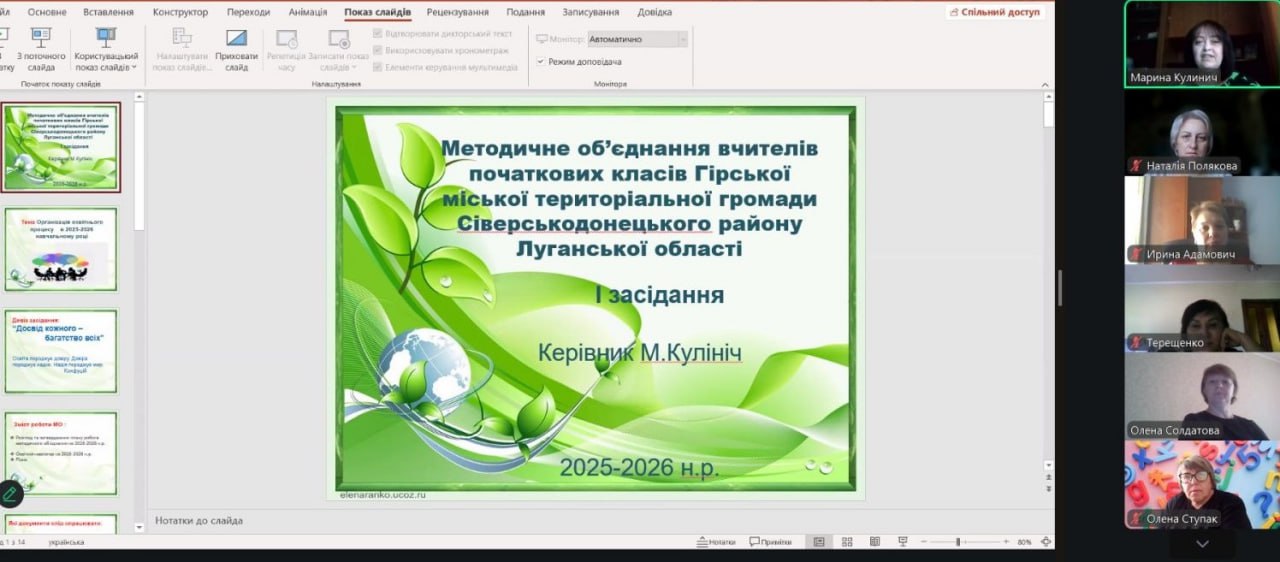Switch to Normal view icon

click(819, 542)
